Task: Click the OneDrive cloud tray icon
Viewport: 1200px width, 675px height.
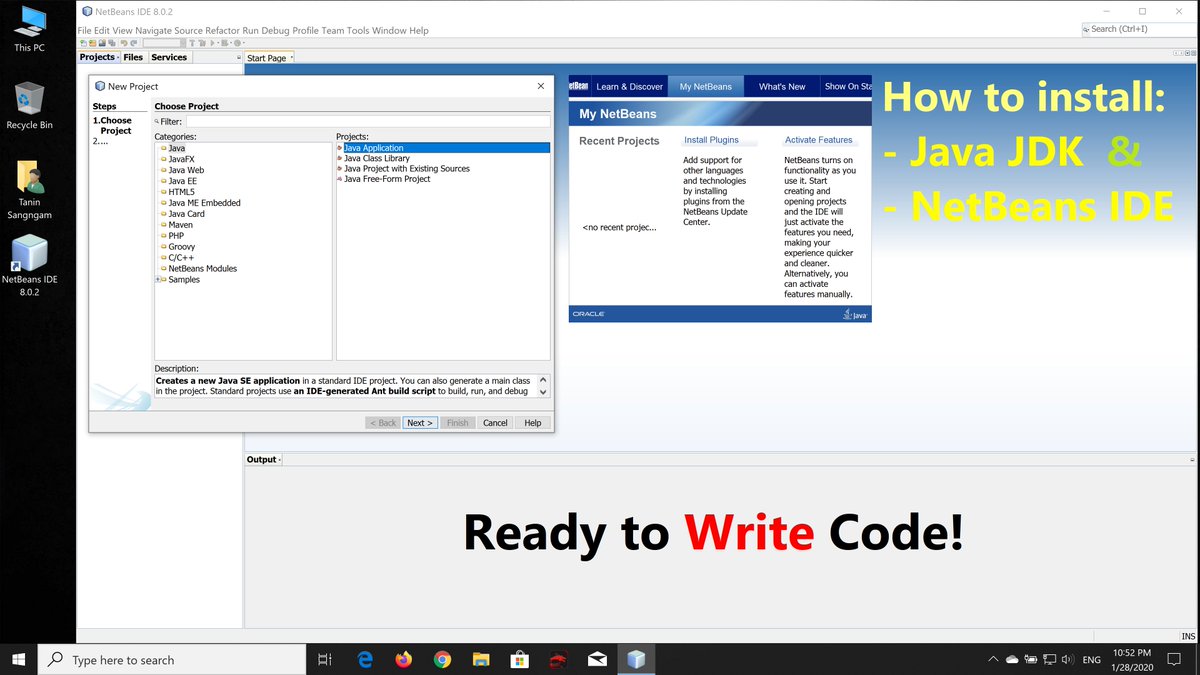Action: 1012,659
